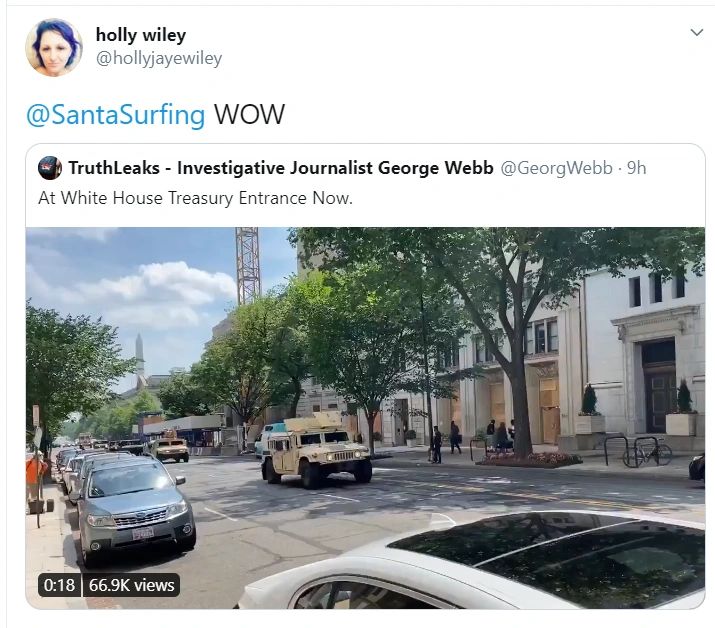Open the @GeorgWebb handle

pyautogui.click(x=556, y=168)
